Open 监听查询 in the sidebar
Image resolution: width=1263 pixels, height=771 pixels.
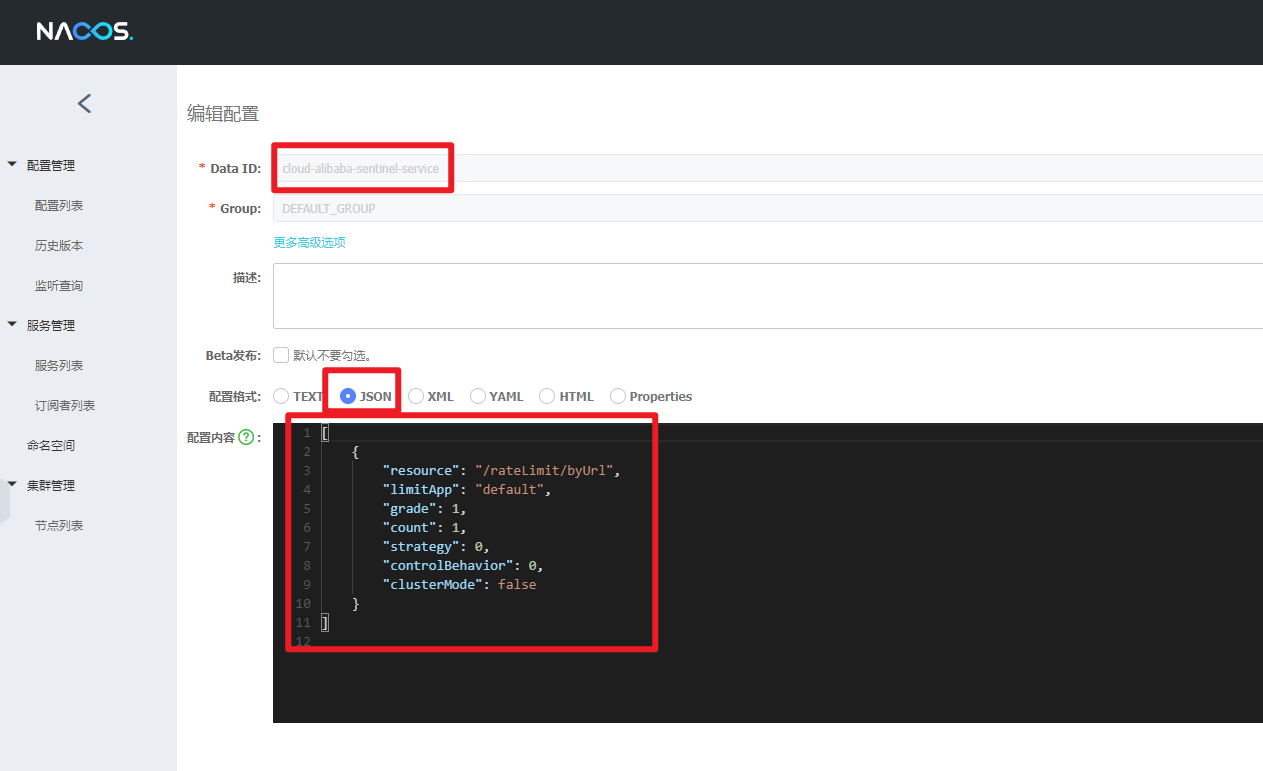tap(59, 285)
